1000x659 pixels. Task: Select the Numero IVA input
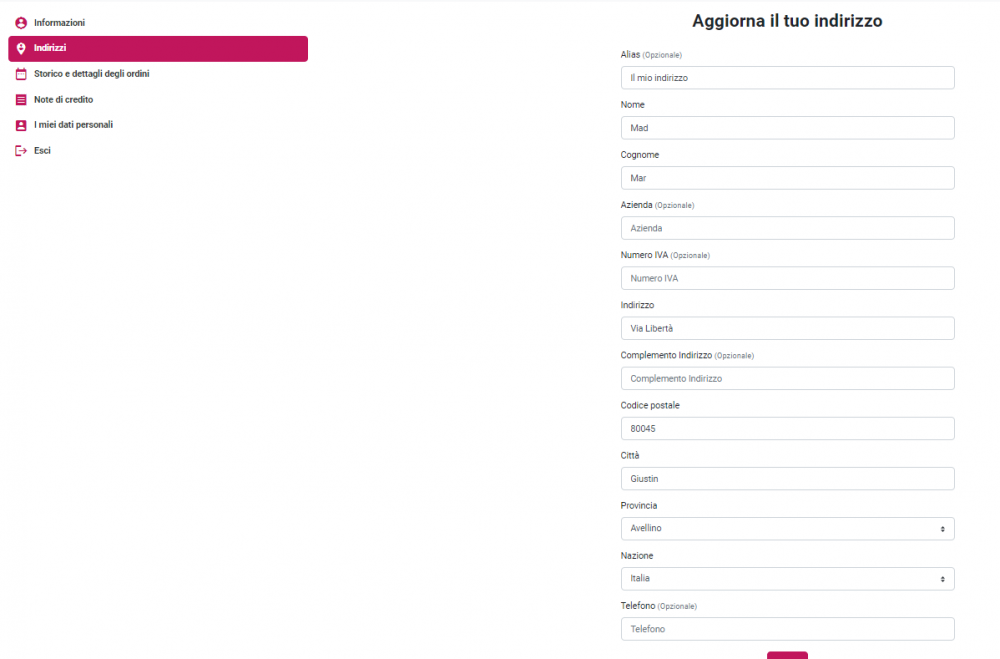(x=787, y=278)
